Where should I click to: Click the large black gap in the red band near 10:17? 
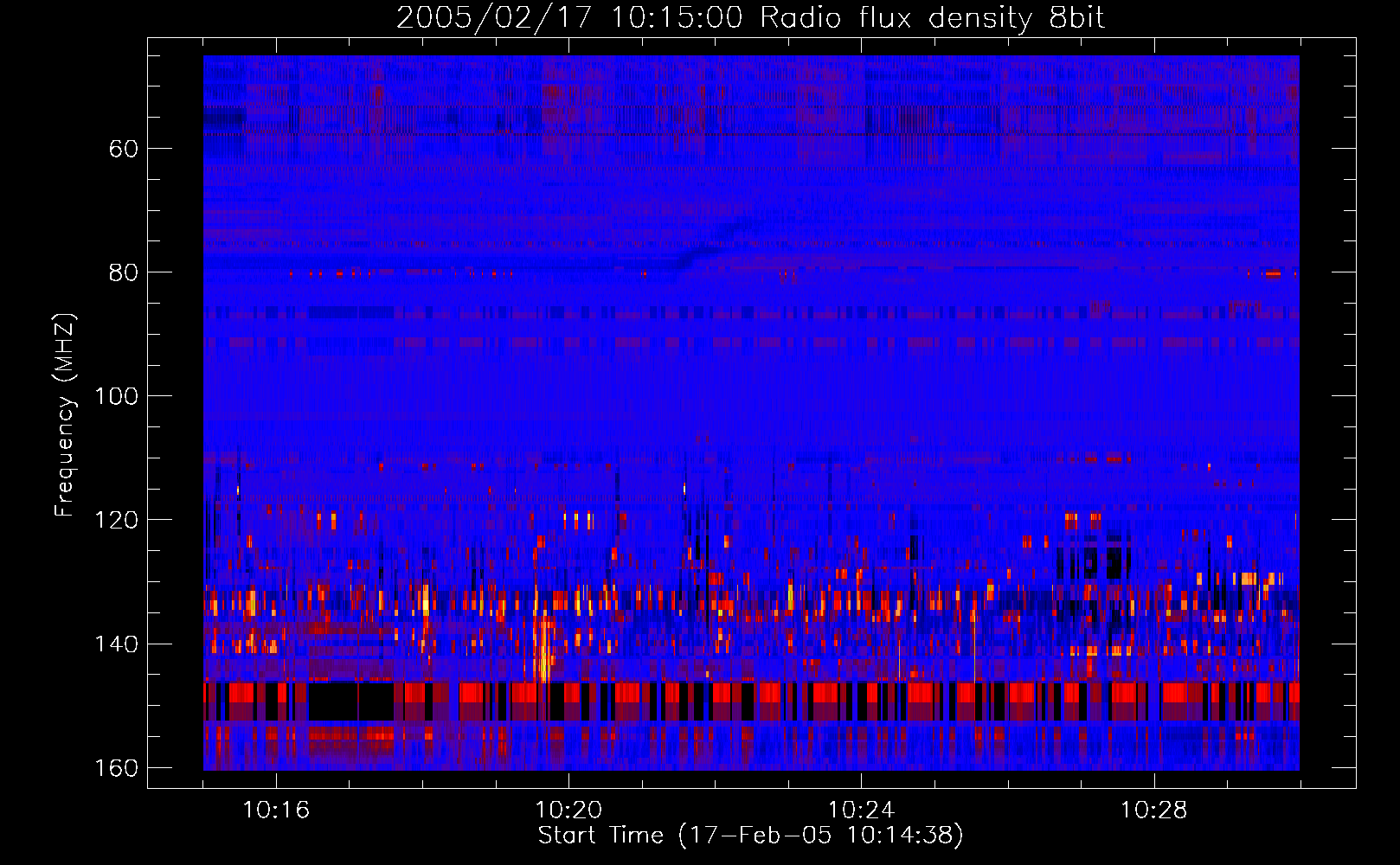pos(351,701)
